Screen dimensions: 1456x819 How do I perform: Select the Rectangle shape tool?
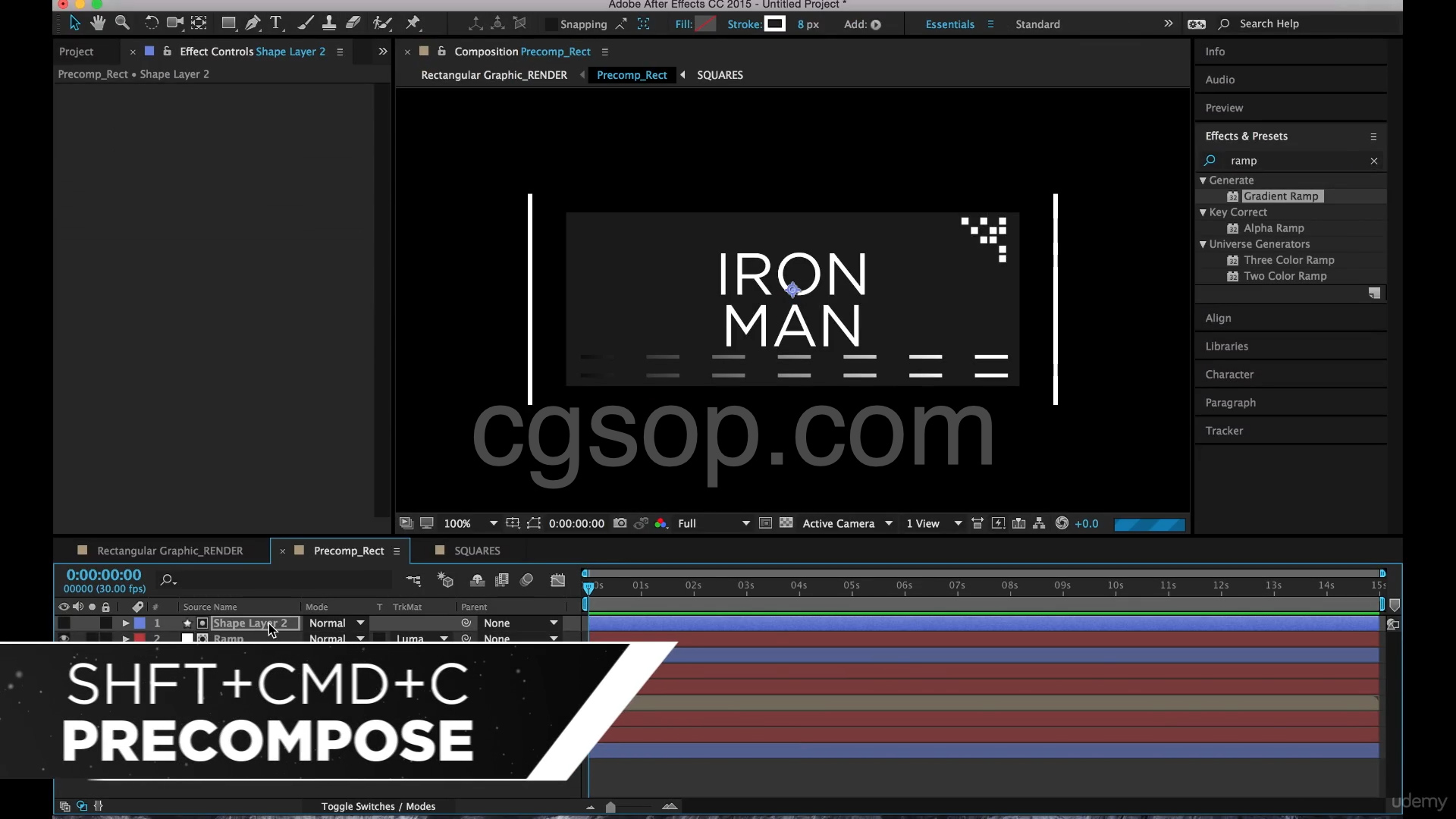pos(228,24)
